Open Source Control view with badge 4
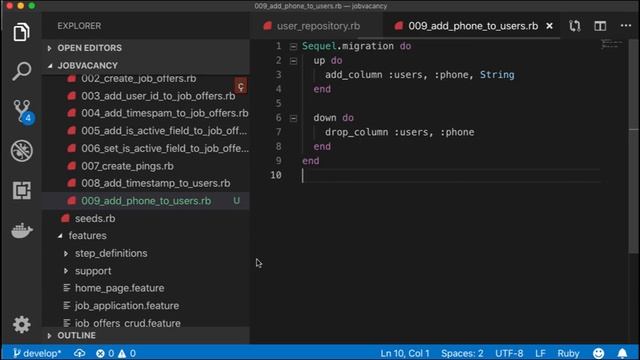The height and width of the screenshot is (360, 640). [22, 111]
